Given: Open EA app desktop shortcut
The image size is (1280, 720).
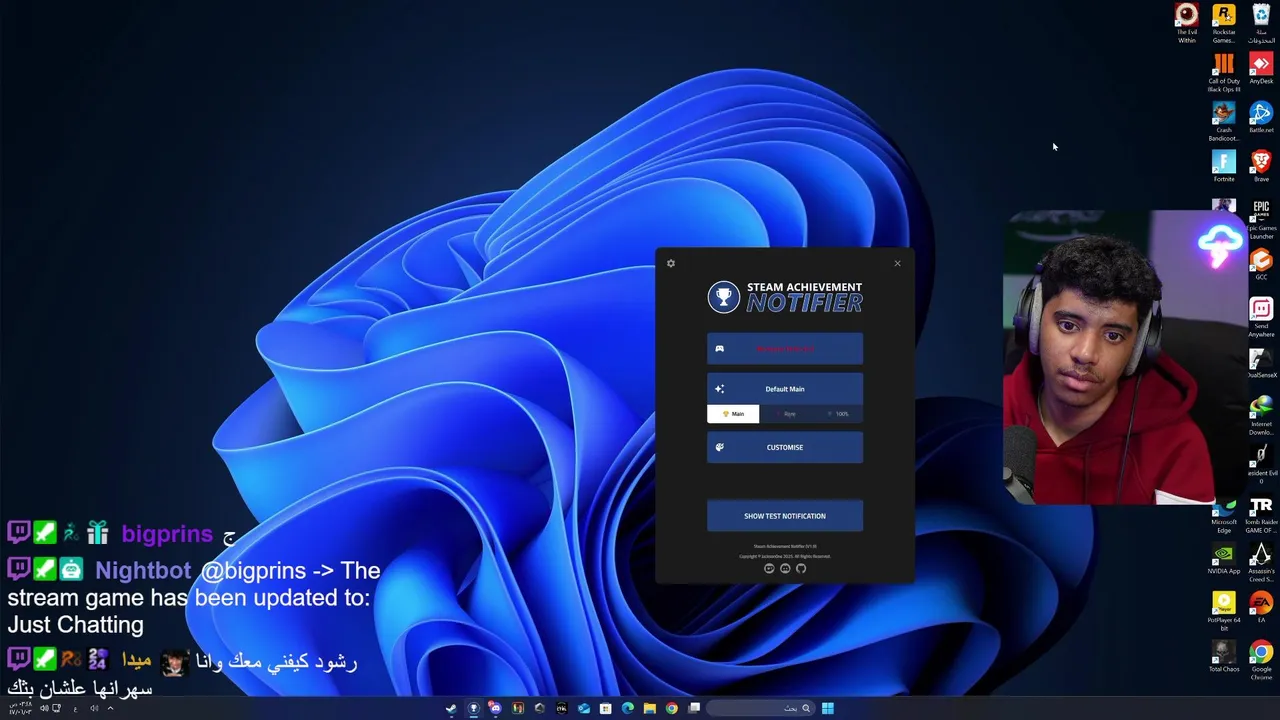Looking at the screenshot, I should 1261,608.
